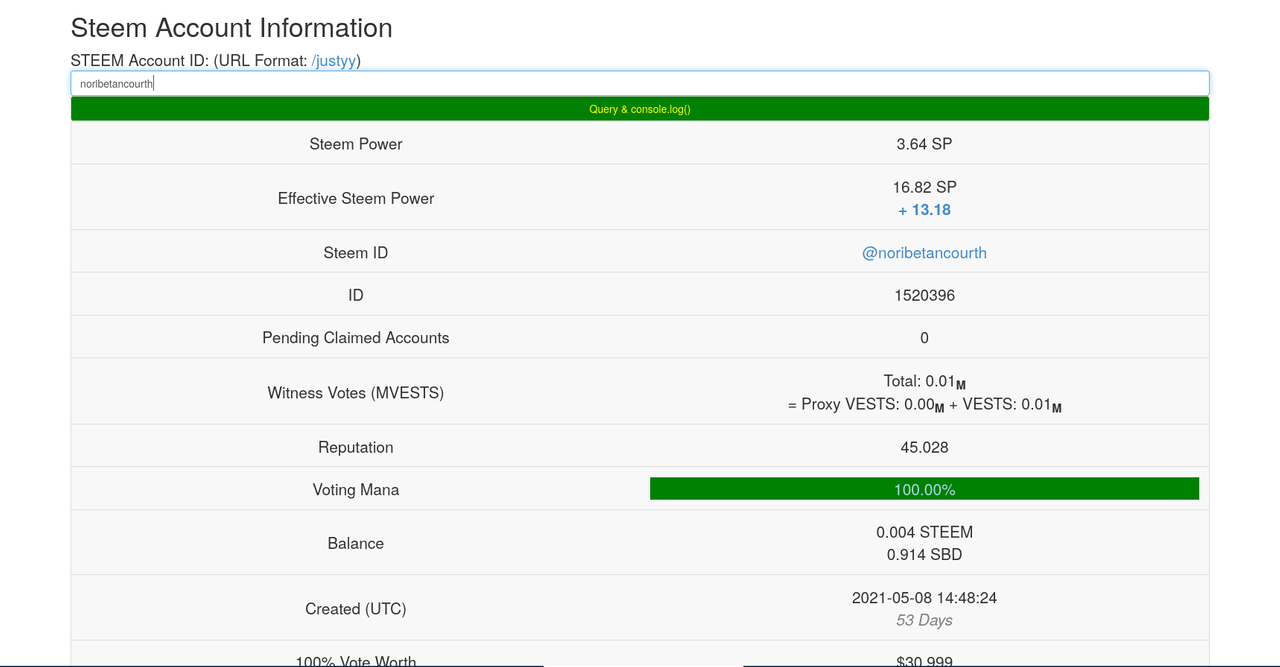Select the reputation value 45.028
This screenshot has width=1280, height=667.
pyautogui.click(x=924, y=447)
